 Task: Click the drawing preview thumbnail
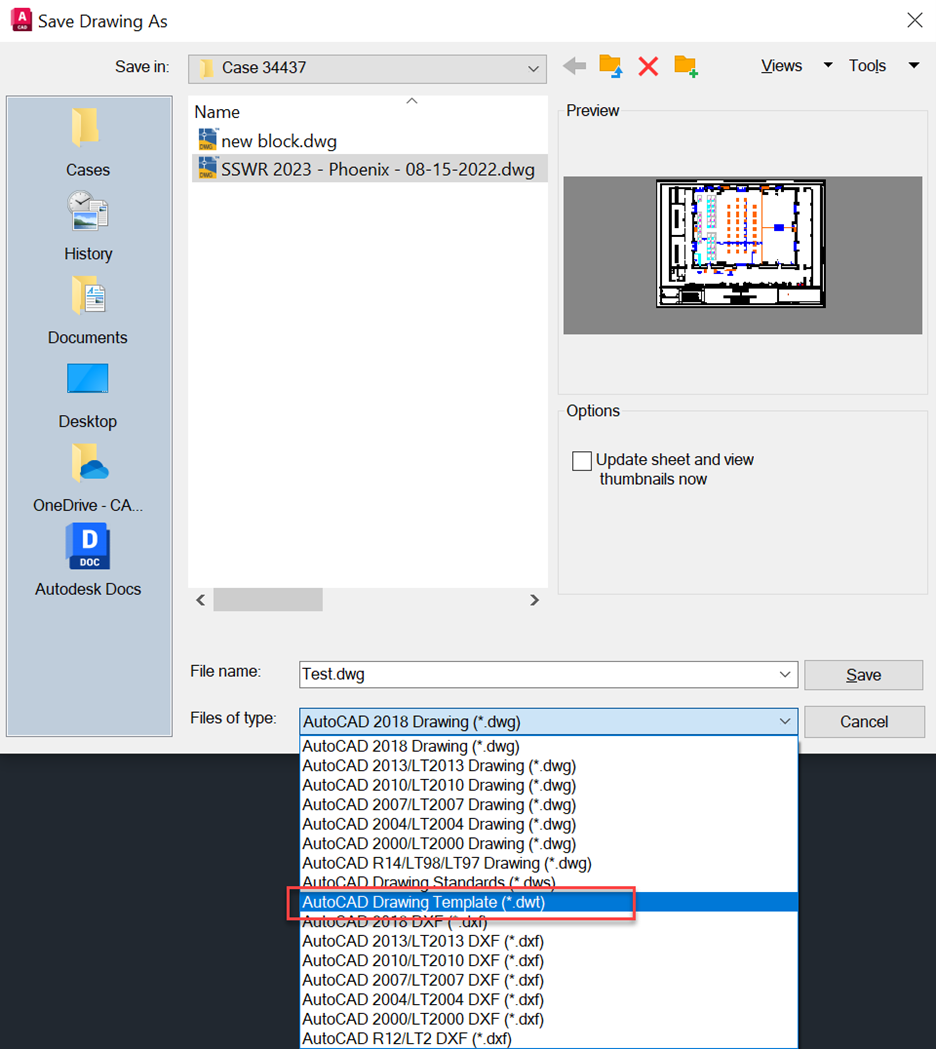coord(741,244)
